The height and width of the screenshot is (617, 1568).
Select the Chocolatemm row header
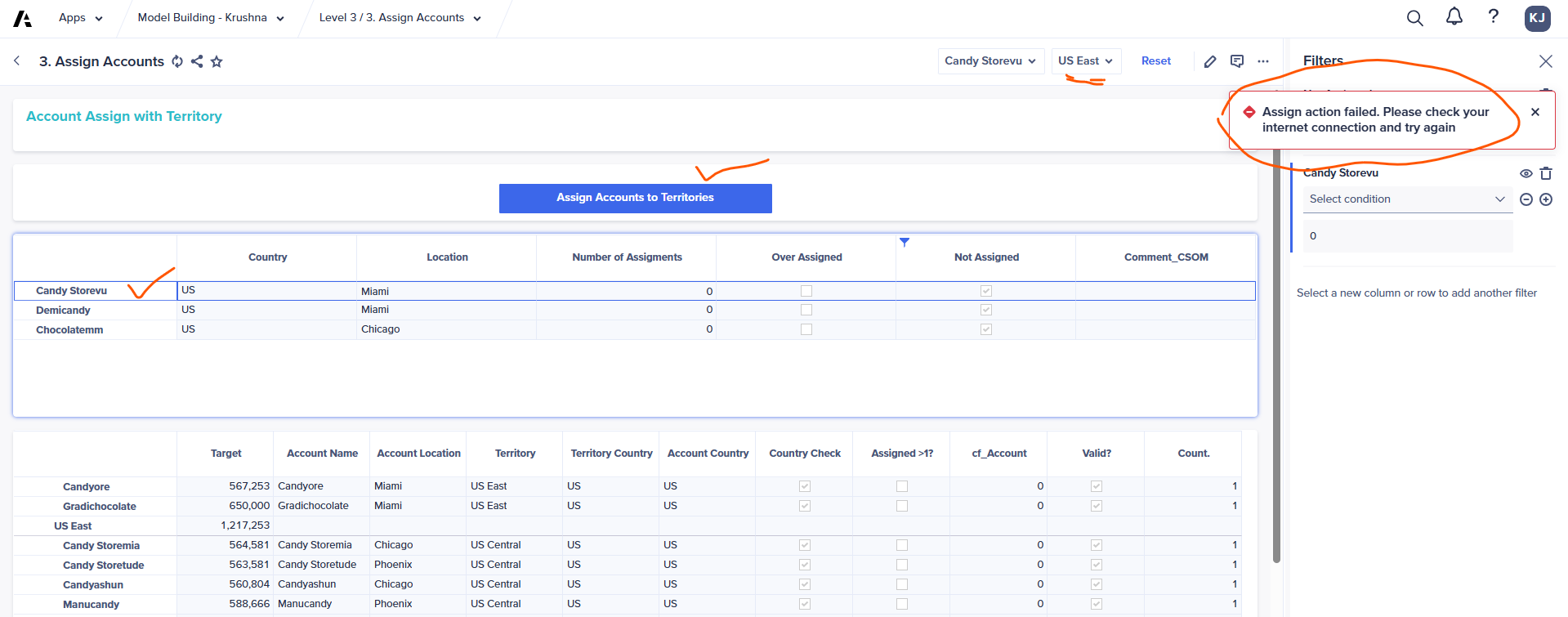point(96,330)
